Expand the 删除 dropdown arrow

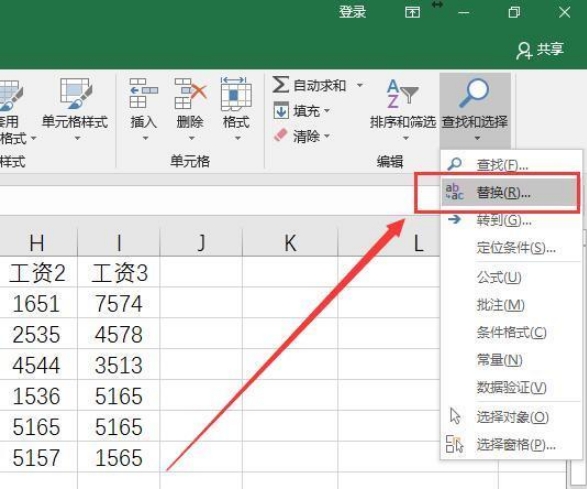(191, 138)
